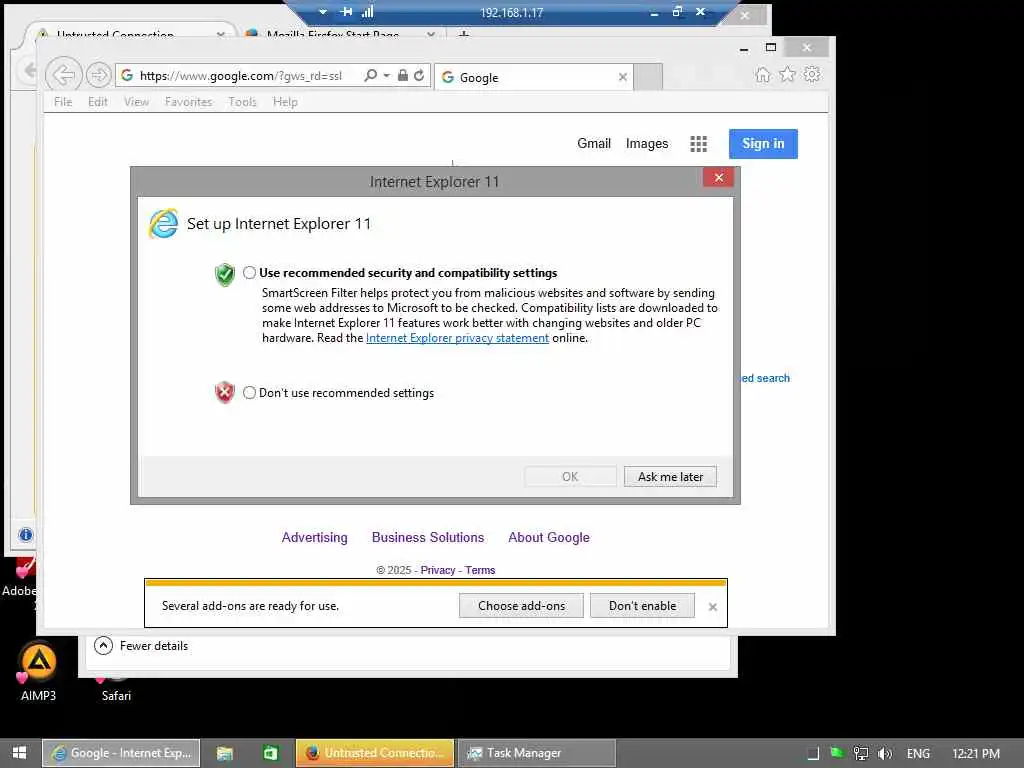
Task: Switch to Untrusted Connection Firefox taskbar item
Action: tap(375, 753)
